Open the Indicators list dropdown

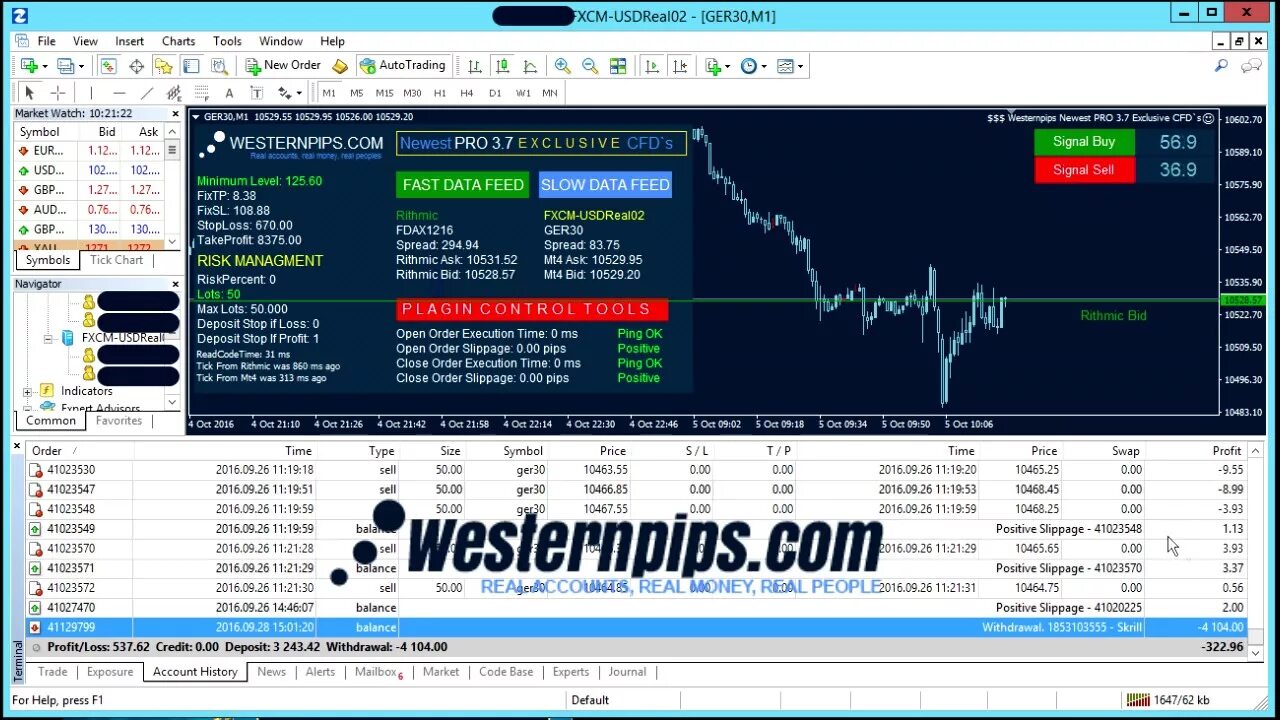click(716, 66)
